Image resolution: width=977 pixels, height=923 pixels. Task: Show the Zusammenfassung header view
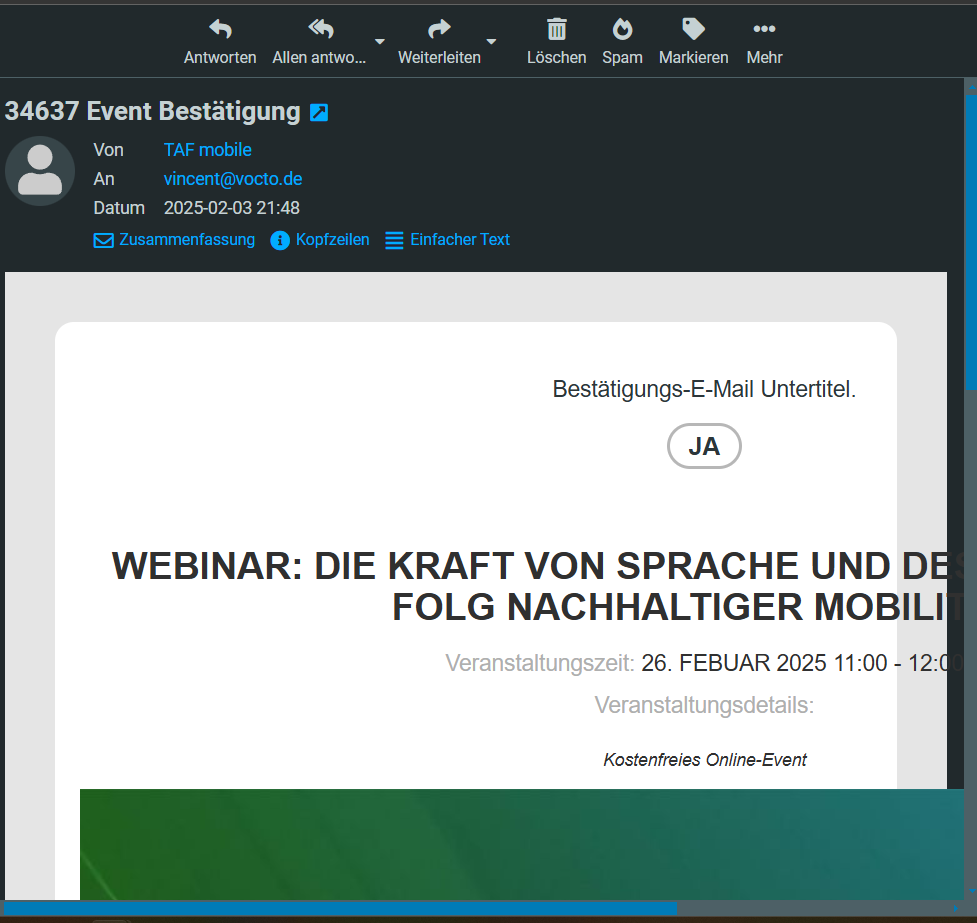174,240
